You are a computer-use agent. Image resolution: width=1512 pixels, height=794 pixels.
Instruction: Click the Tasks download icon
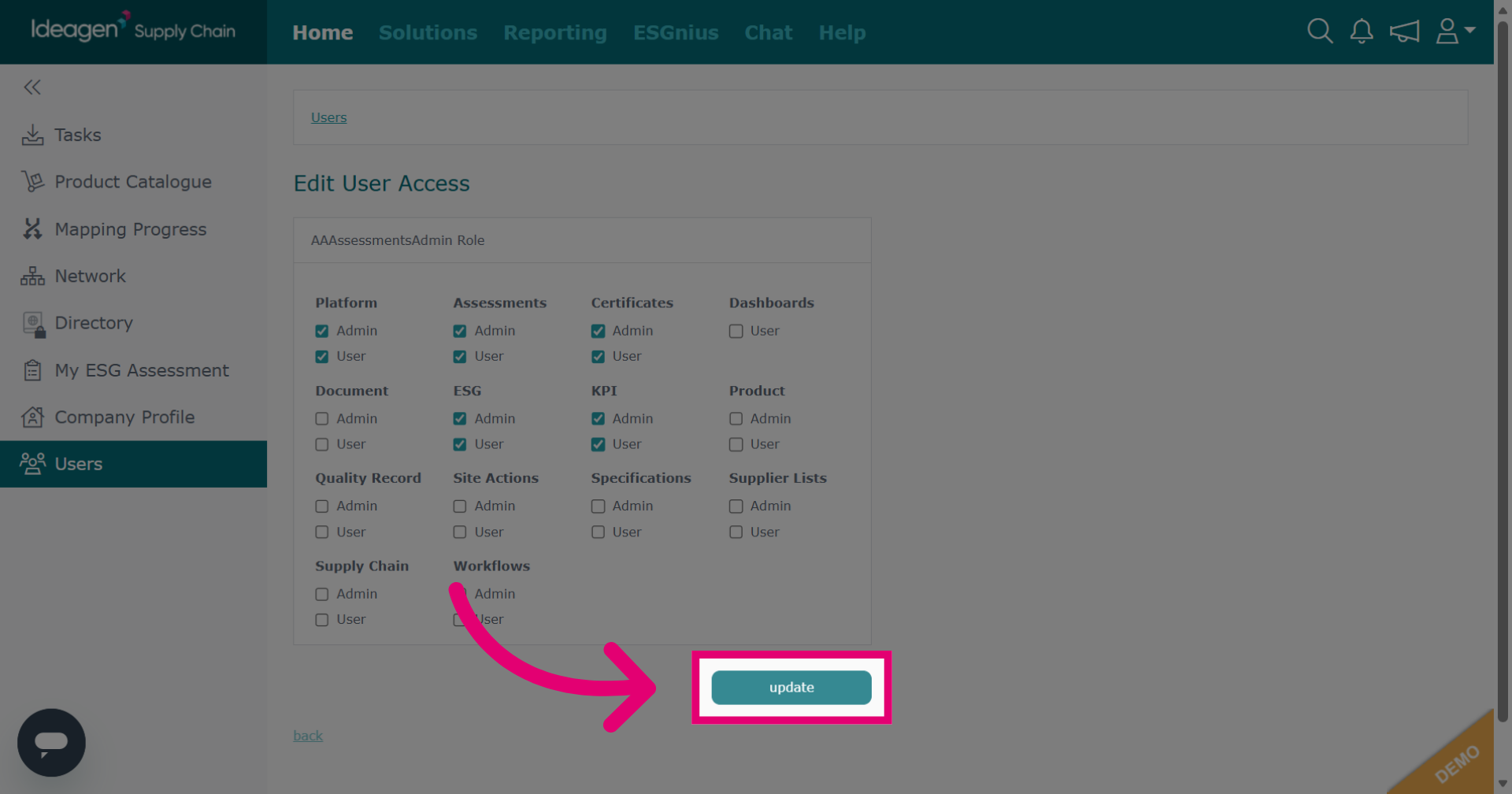32,135
